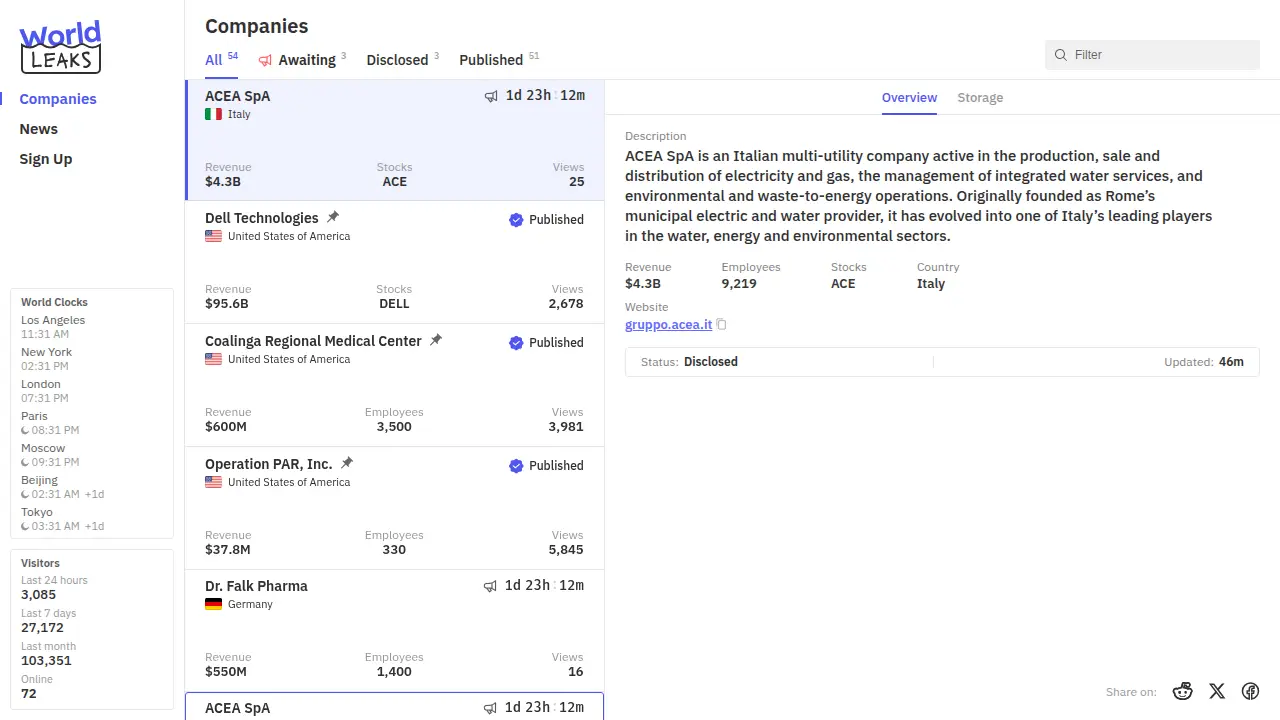Viewport: 1280px width, 720px height.
Task: Show the Published companies tab
Action: 491,60
